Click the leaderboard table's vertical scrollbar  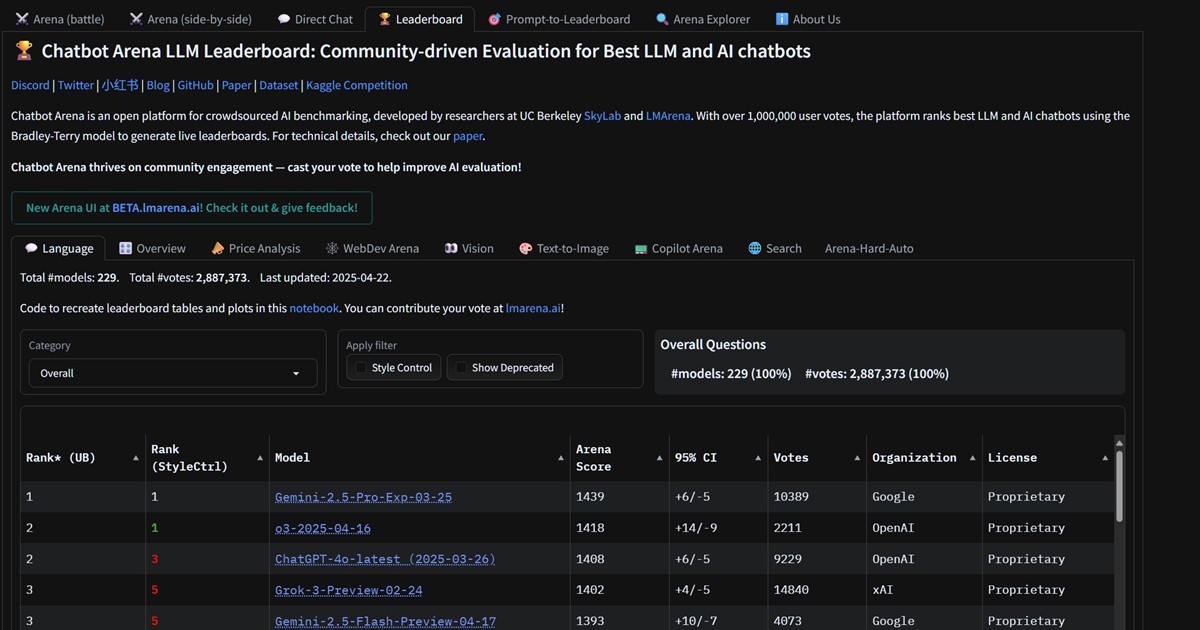(x=1119, y=485)
